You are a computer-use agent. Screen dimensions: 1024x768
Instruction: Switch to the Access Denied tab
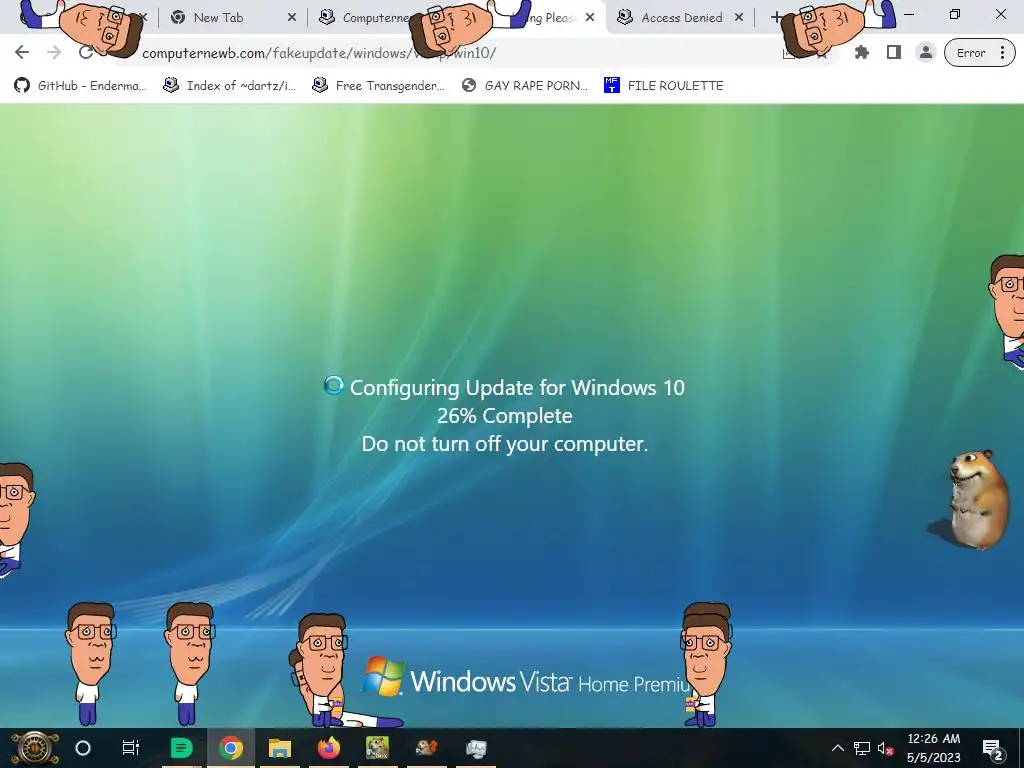681,18
